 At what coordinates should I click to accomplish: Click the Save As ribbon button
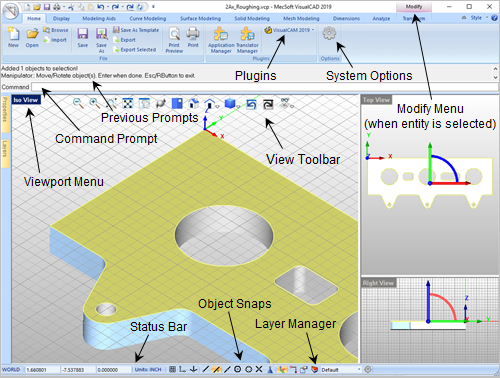tap(101, 40)
